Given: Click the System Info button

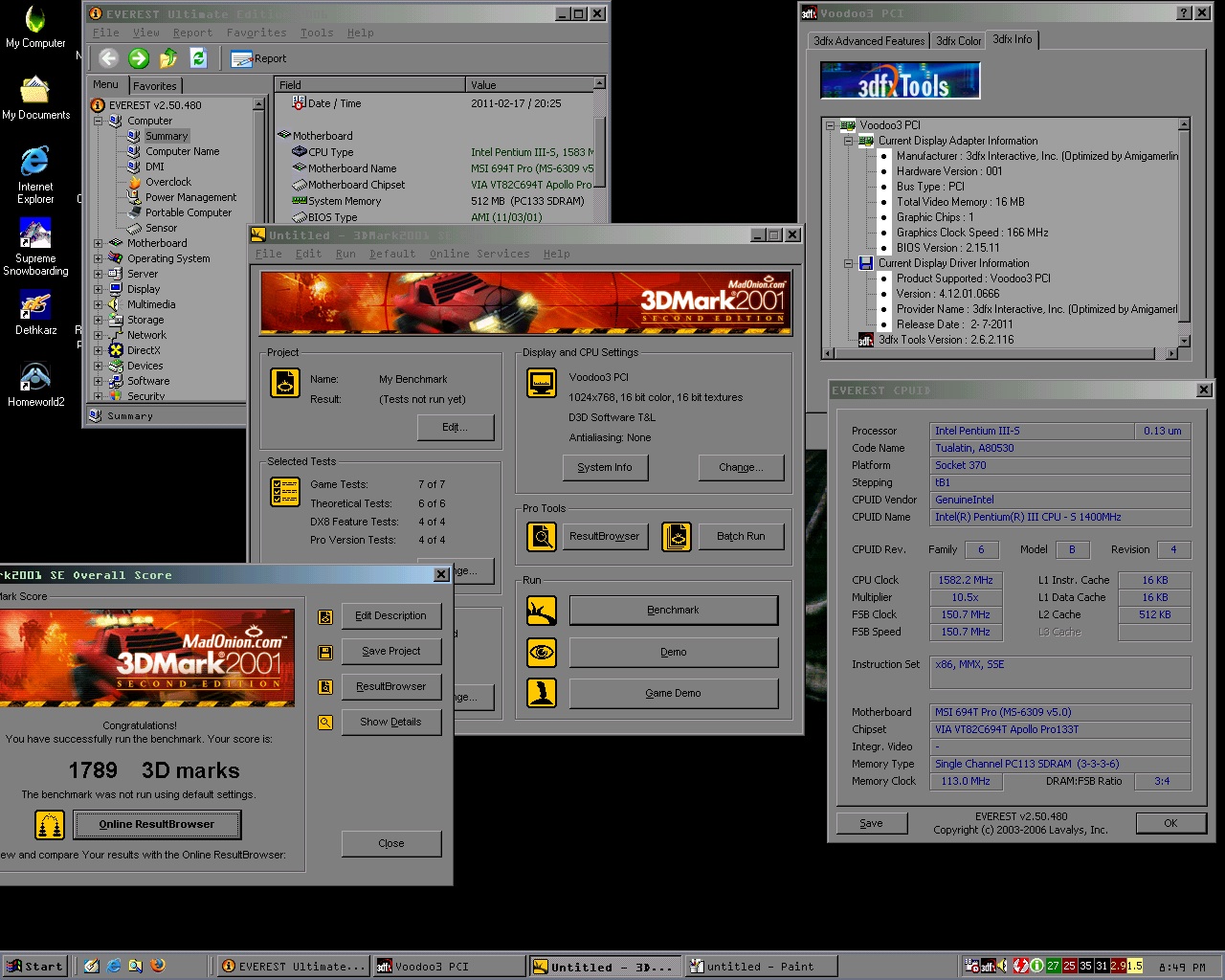Looking at the screenshot, I should tap(605, 467).
